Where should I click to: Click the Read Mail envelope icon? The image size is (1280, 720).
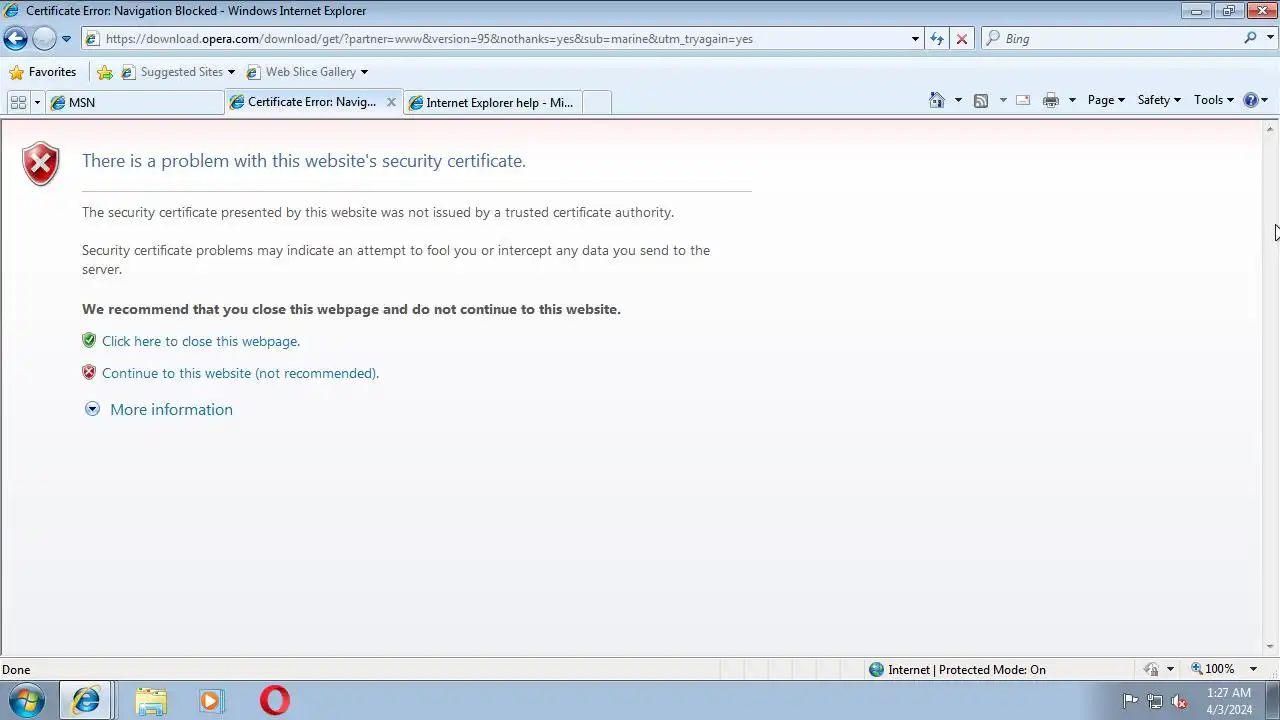pyautogui.click(x=1023, y=100)
